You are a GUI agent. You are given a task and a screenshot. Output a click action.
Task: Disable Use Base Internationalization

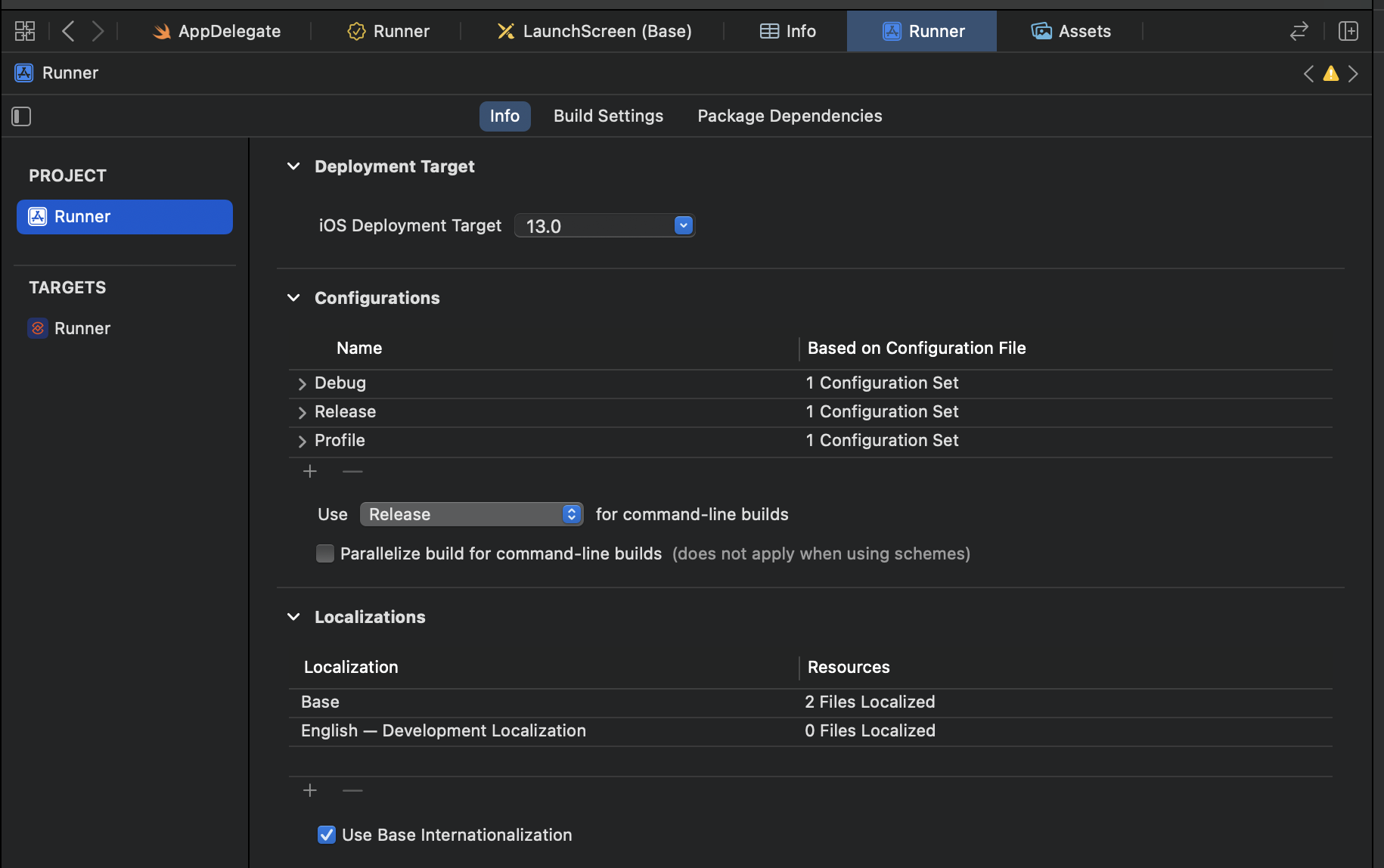[x=326, y=835]
